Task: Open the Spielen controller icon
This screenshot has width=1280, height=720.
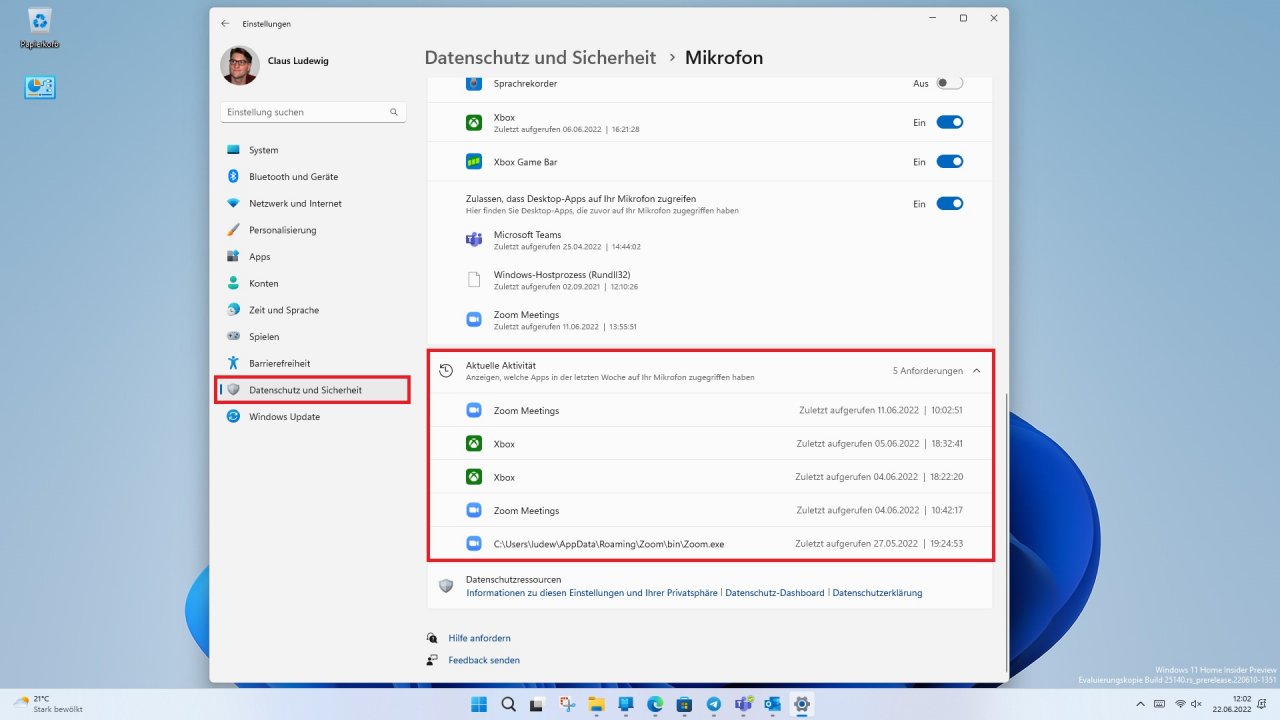Action: 233,337
